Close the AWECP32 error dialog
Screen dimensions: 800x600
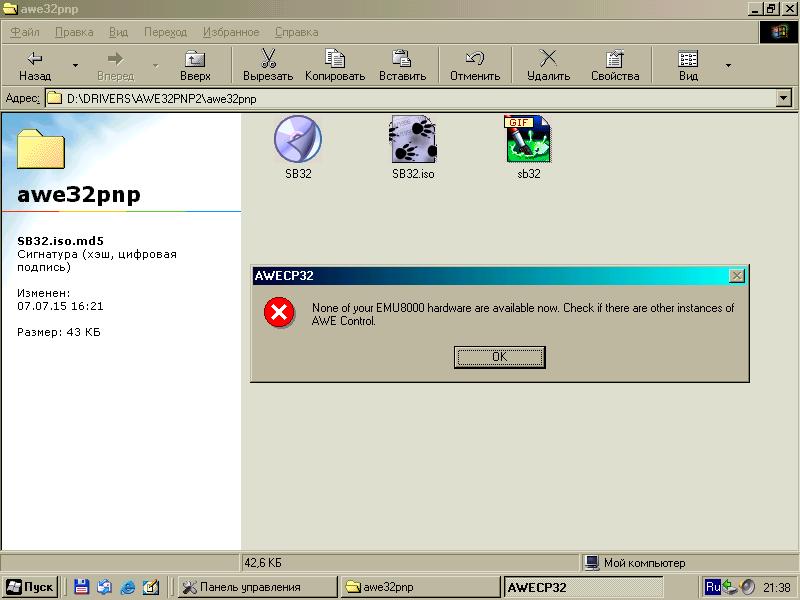click(x=737, y=276)
